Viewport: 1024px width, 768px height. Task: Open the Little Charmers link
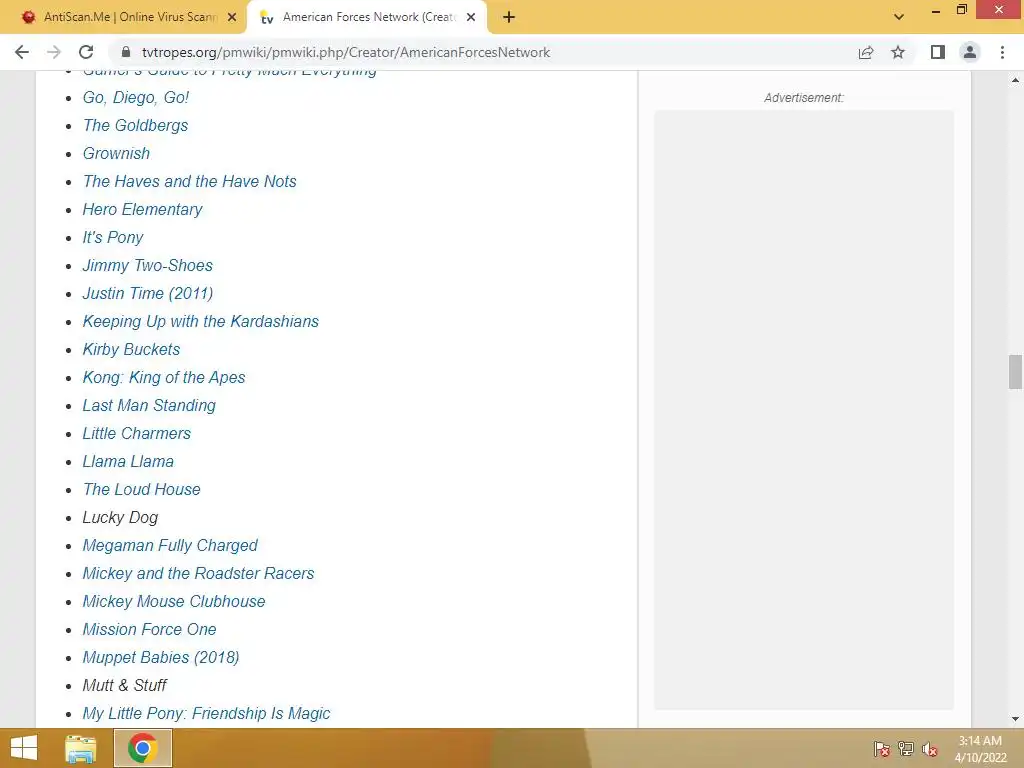coord(136,434)
